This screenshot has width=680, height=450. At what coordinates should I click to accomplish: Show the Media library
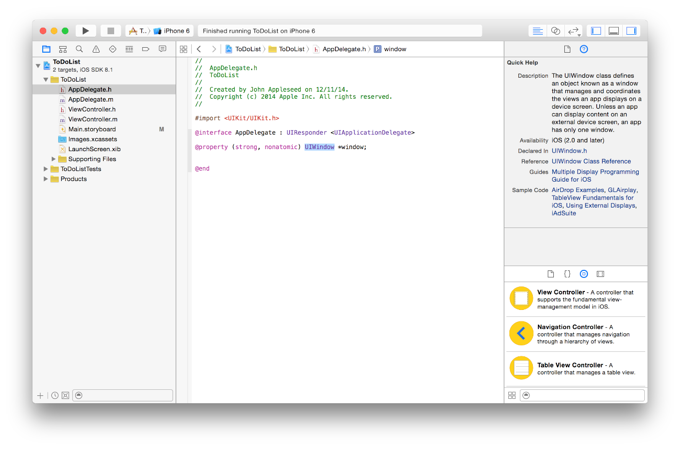600,274
